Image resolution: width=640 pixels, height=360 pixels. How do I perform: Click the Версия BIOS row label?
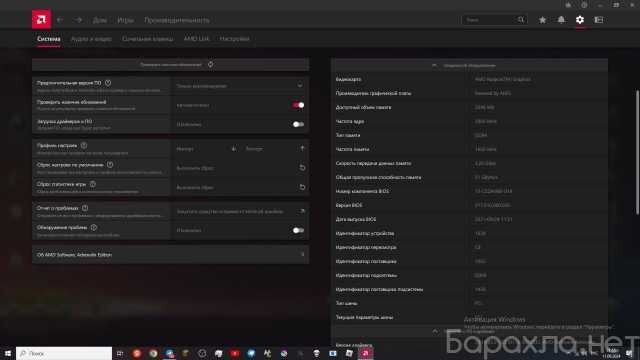click(x=349, y=205)
